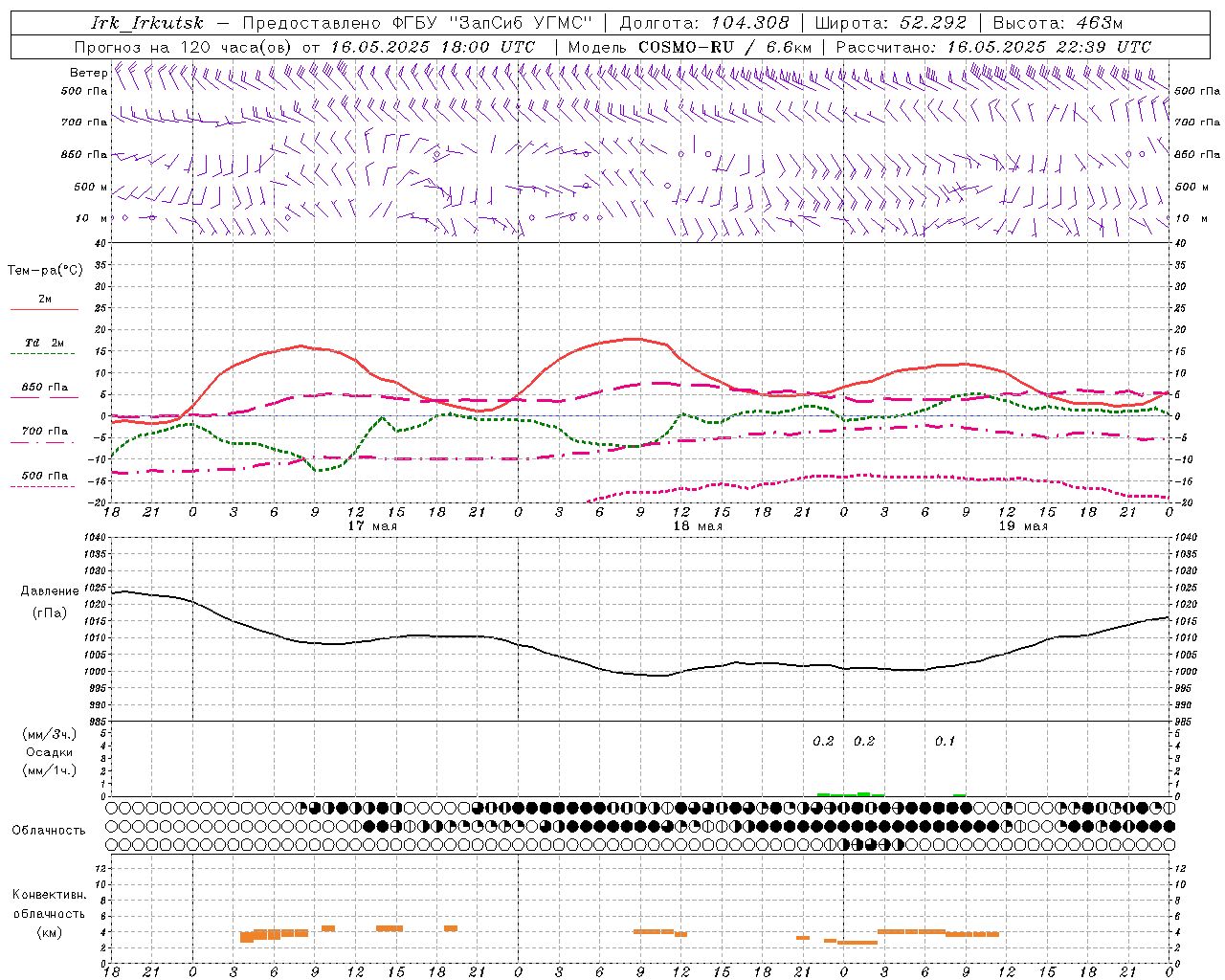This screenshot has height=980, width=1225.
Task: Click the Облачность cloud cover label
Action: pyautogui.click(x=49, y=830)
